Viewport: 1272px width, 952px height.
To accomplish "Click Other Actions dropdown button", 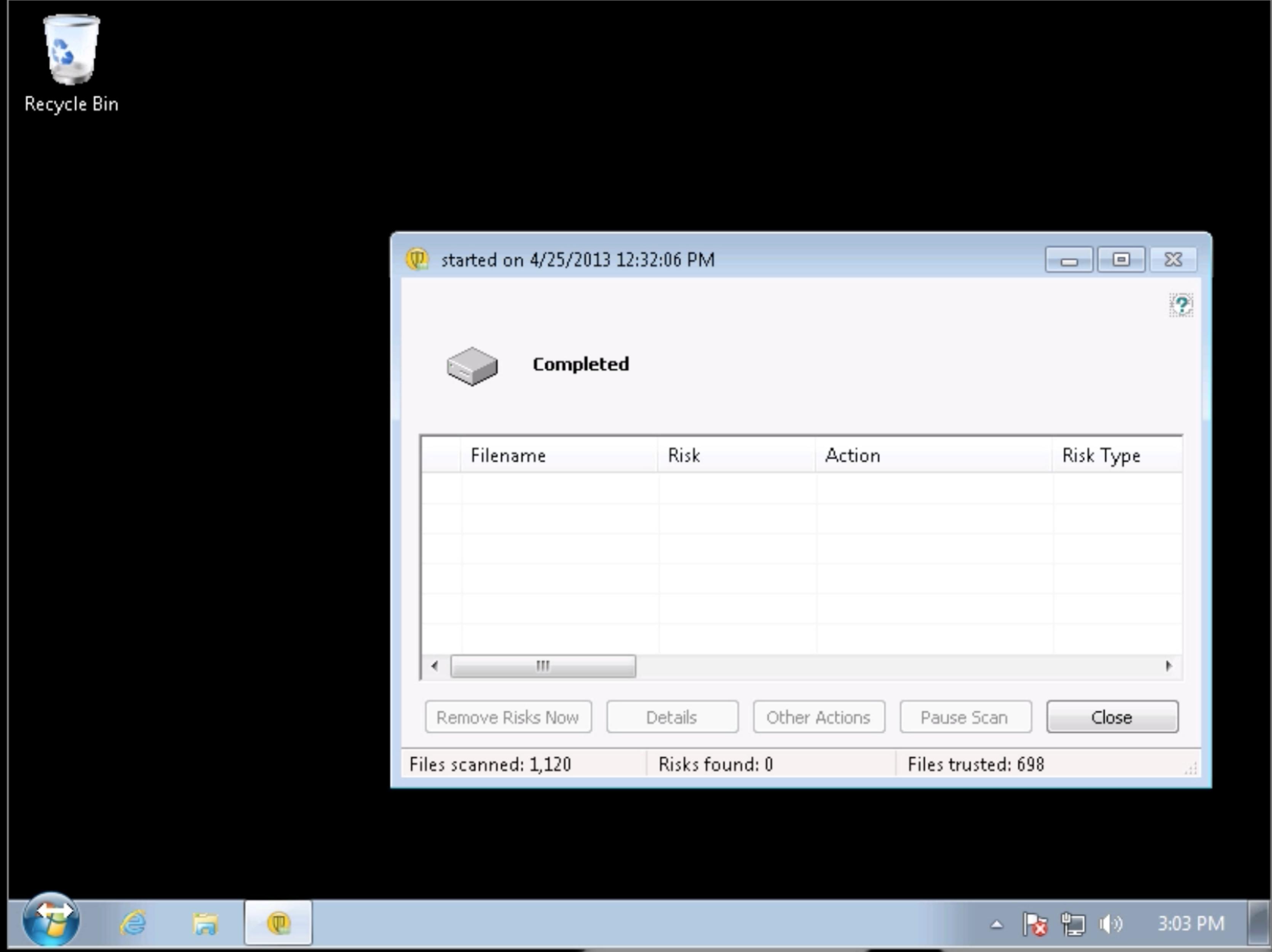I will coord(818,717).
